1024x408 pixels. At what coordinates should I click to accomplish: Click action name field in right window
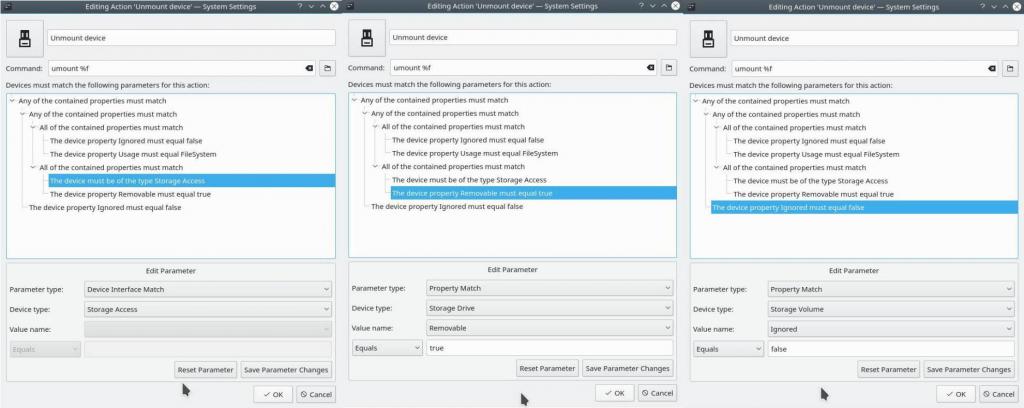874,39
